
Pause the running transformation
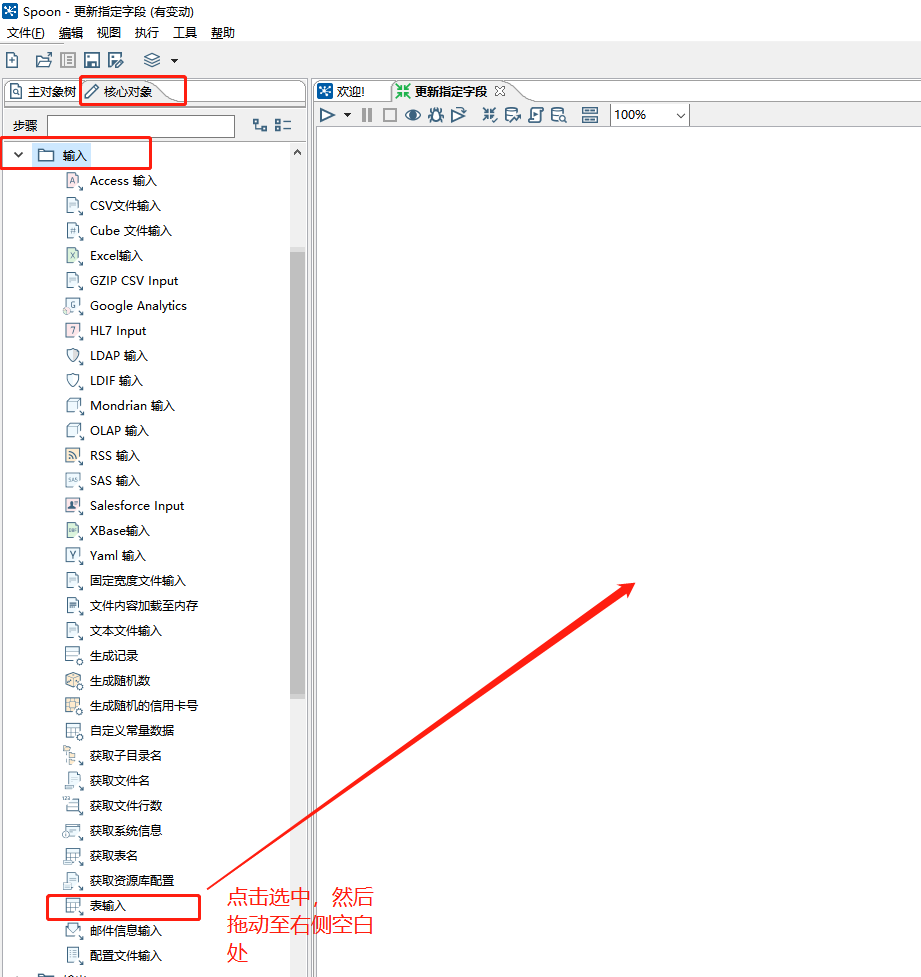point(367,115)
